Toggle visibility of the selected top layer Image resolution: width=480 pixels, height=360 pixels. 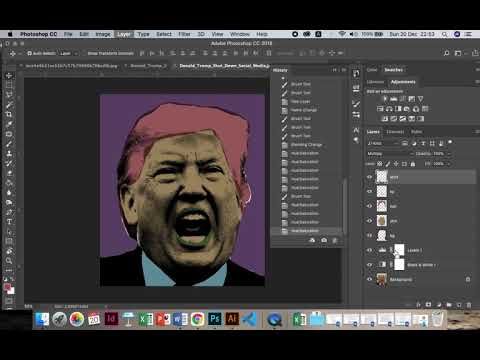[x=369, y=177]
